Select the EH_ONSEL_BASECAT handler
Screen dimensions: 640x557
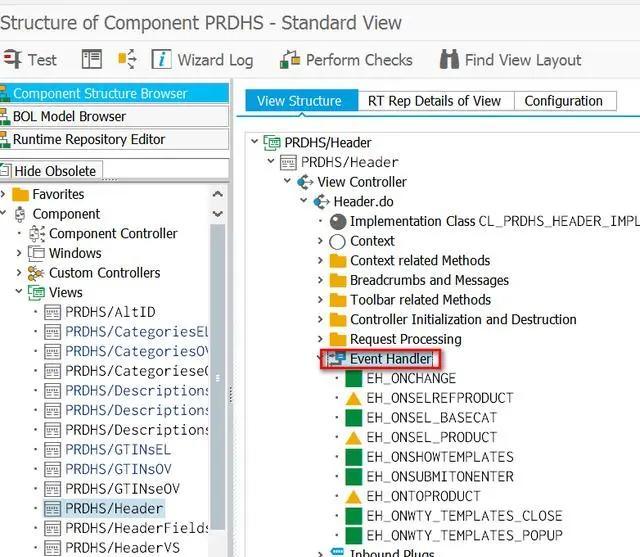[x=432, y=417]
